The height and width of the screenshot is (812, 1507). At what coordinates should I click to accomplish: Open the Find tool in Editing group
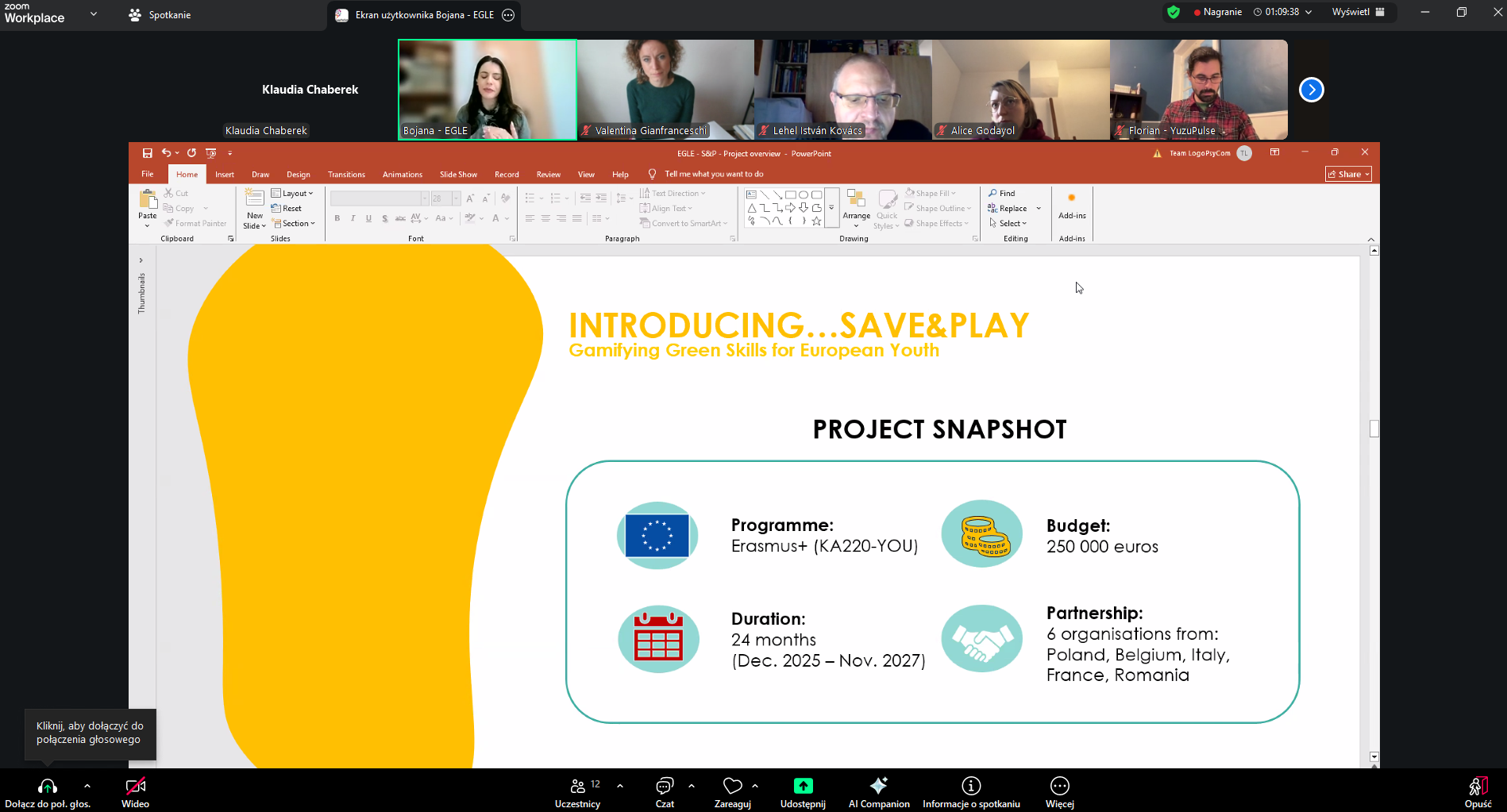point(1004,193)
